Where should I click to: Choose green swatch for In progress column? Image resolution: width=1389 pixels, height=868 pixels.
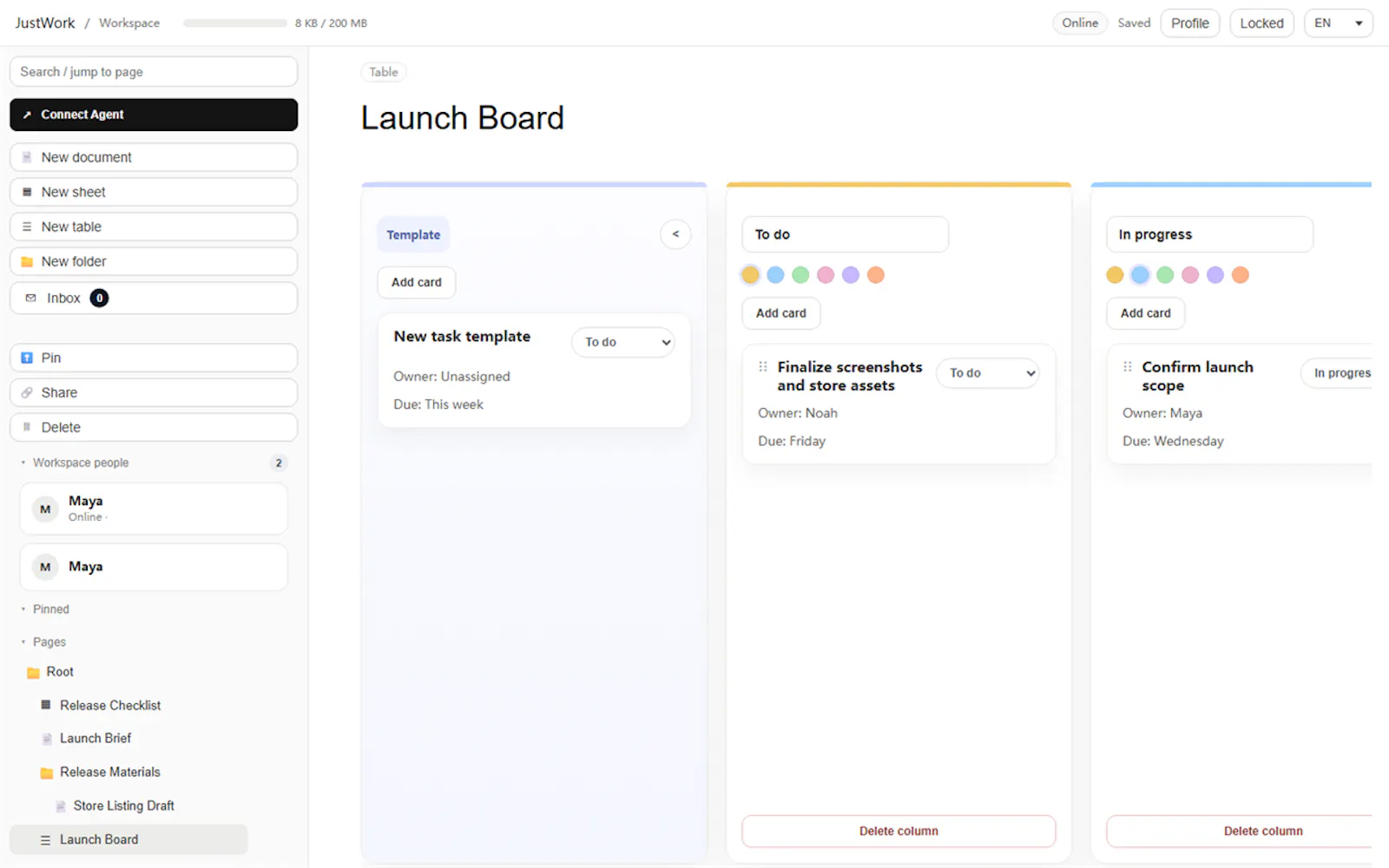click(x=1166, y=275)
